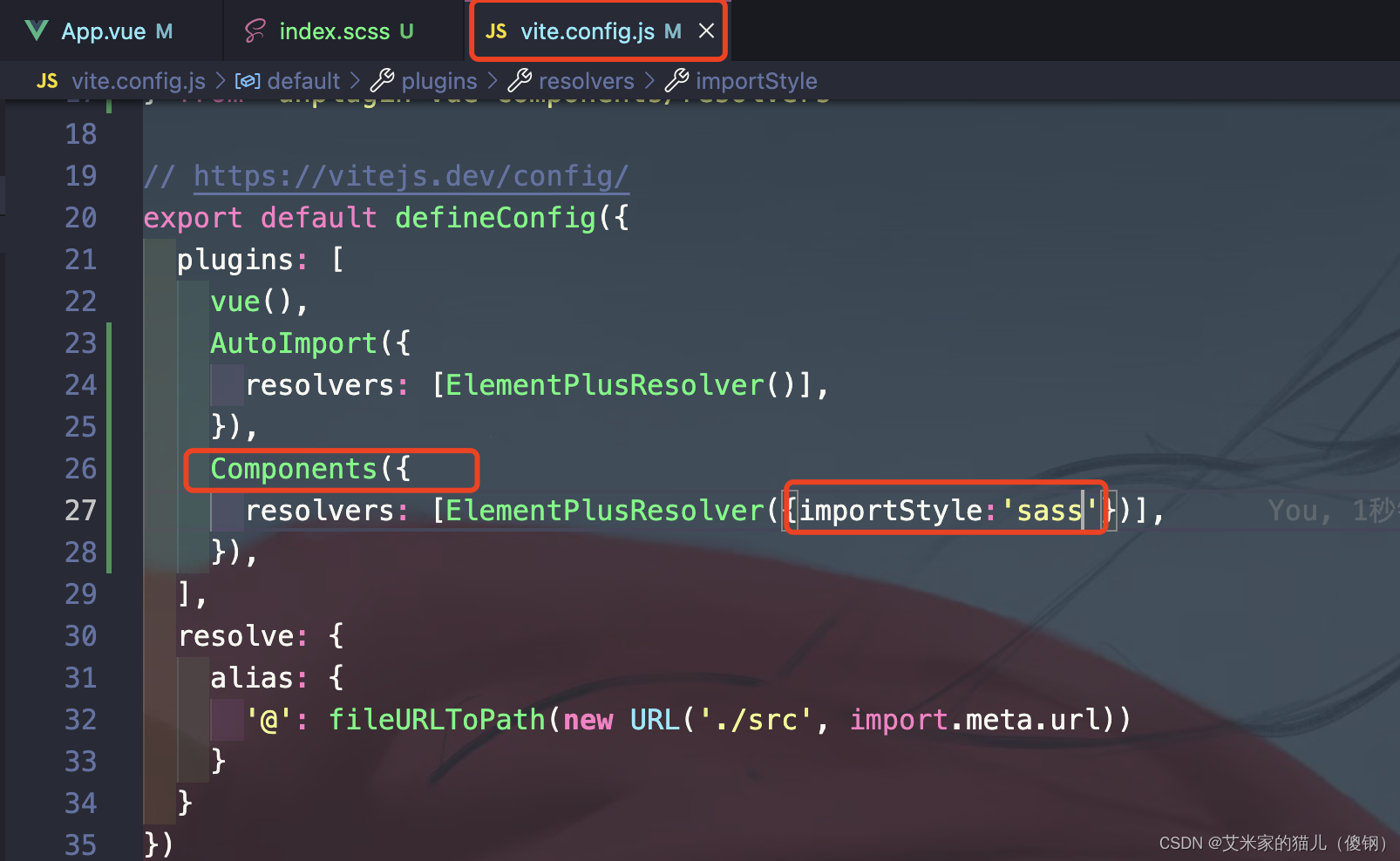Click the wrench icon beside importStyle breadcrumb
The width and height of the screenshot is (1400, 861).
tap(676, 81)
